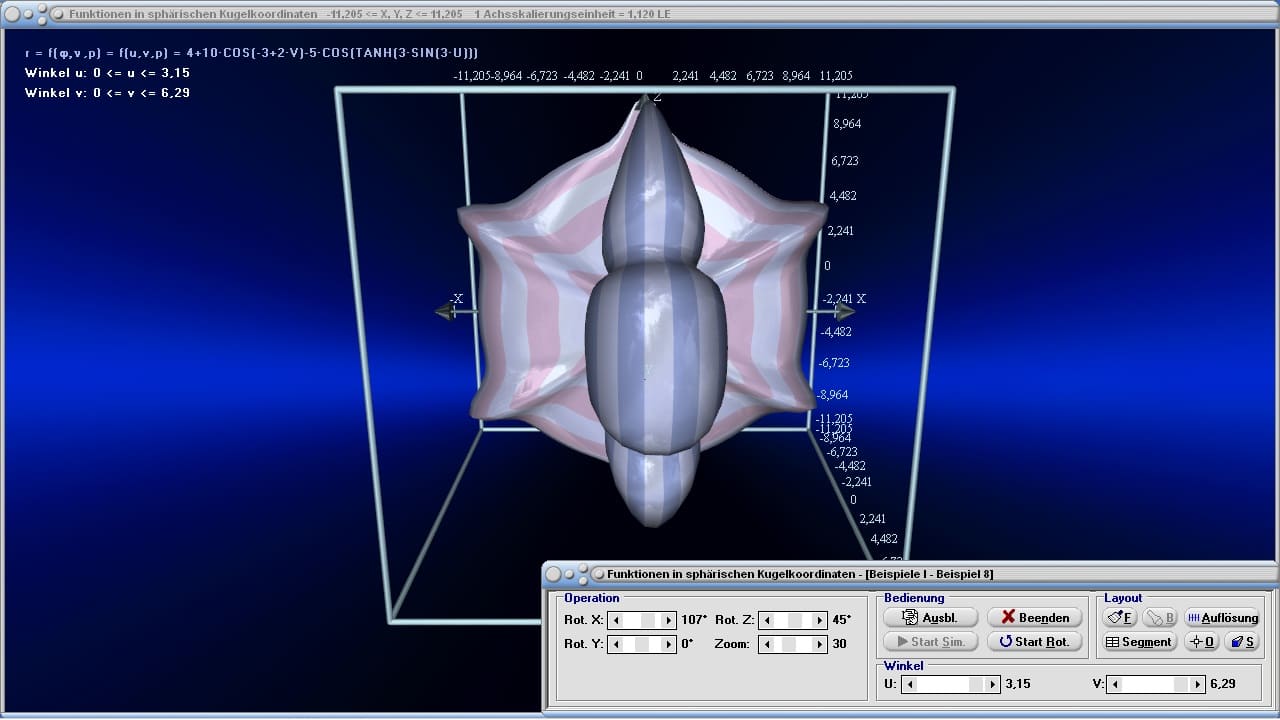Open the Auflösung resolution button
The image size is (1280, 720).
1222,618
